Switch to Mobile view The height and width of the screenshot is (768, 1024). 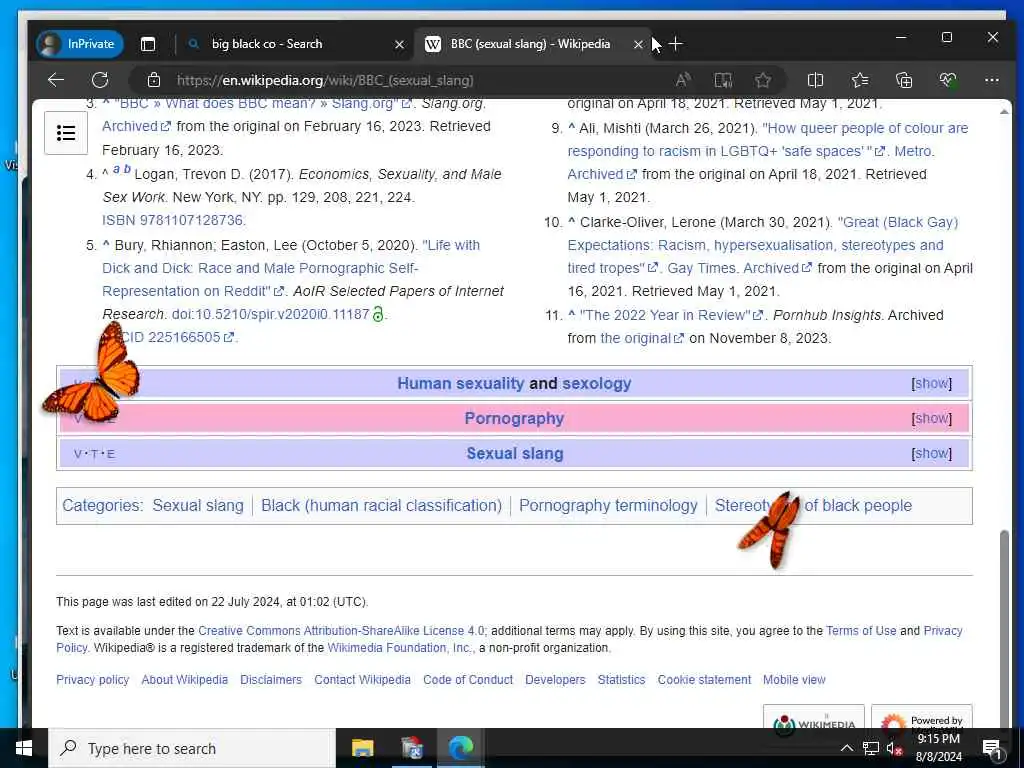794,680
